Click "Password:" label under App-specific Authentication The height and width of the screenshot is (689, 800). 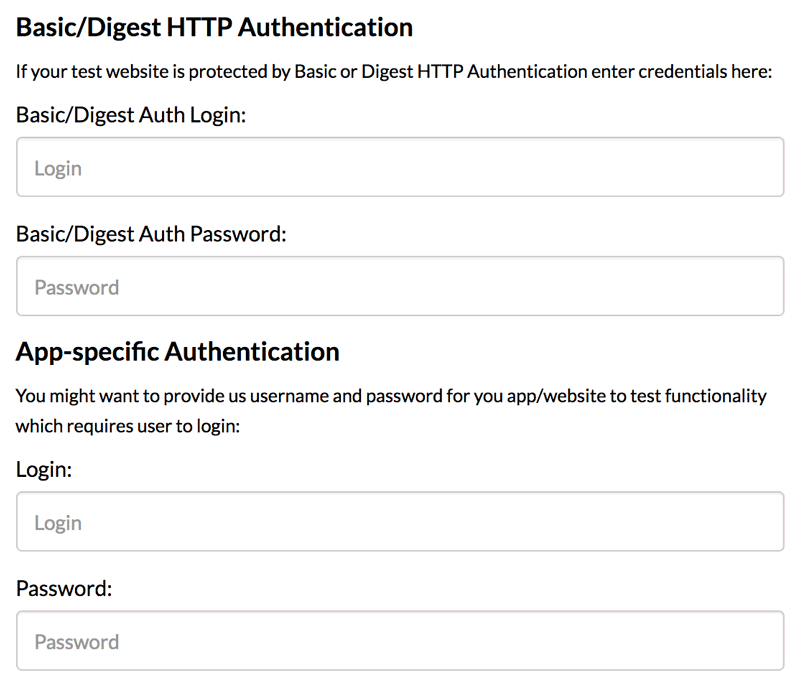coord(64,588)
